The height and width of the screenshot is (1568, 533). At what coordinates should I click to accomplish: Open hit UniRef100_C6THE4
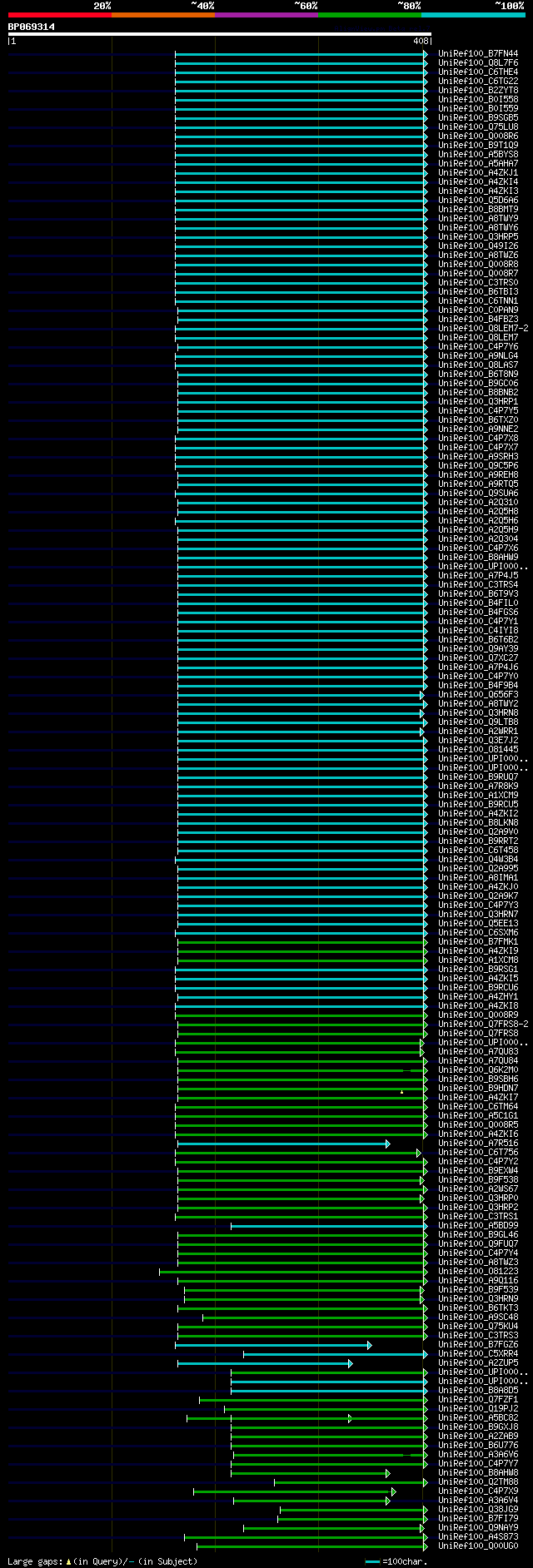tap(478, 72)
